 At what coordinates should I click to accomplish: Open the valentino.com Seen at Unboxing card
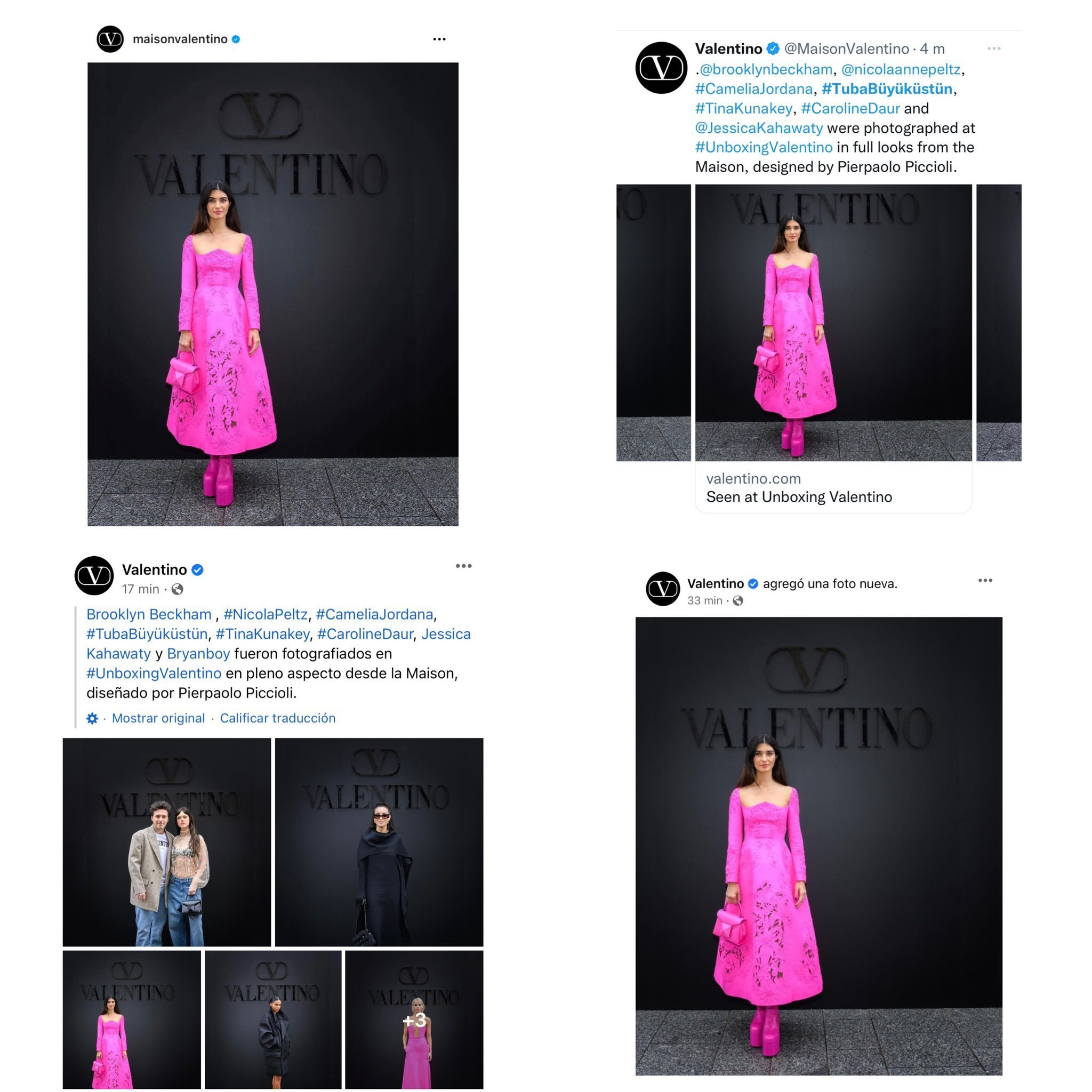(x=833, y=488)
